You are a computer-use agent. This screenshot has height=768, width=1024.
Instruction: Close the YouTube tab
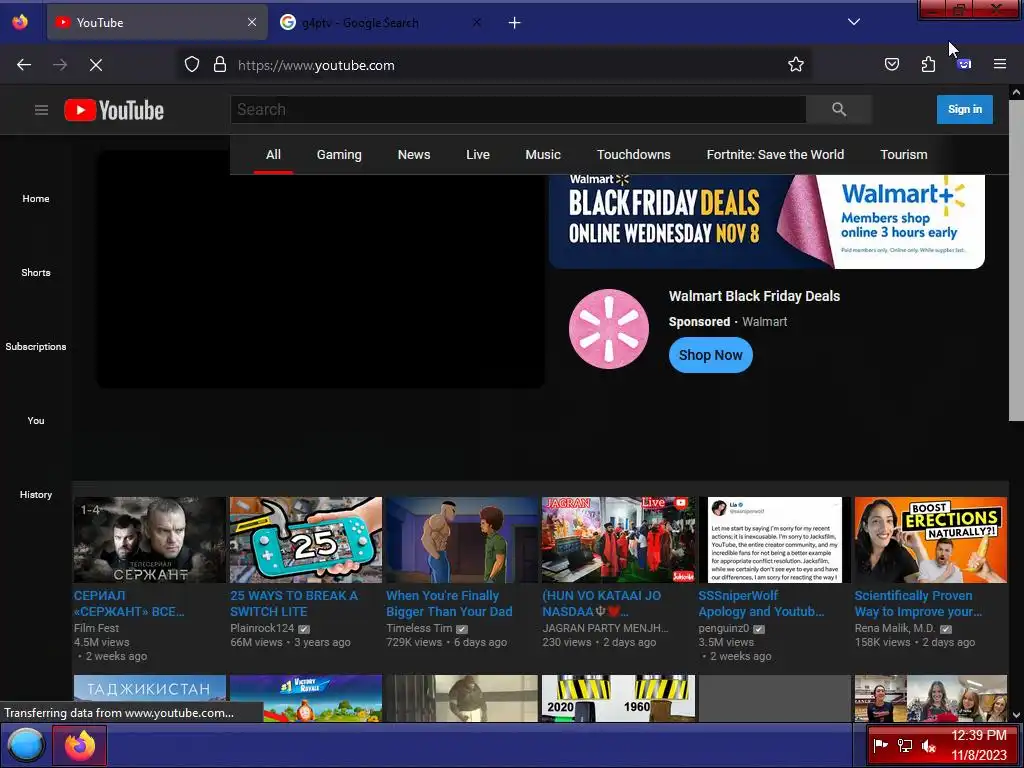click(252, 22)
